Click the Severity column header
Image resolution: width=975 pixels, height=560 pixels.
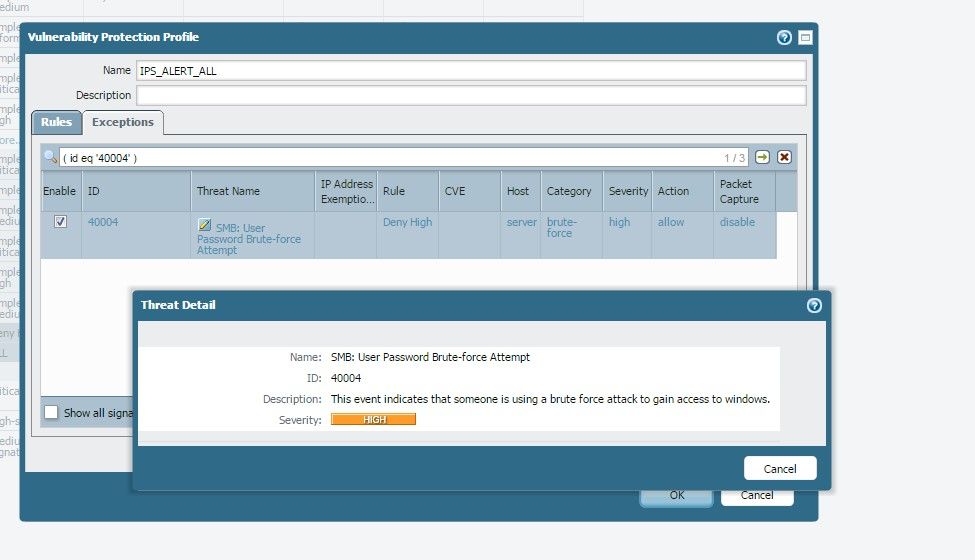click(628, 191)
